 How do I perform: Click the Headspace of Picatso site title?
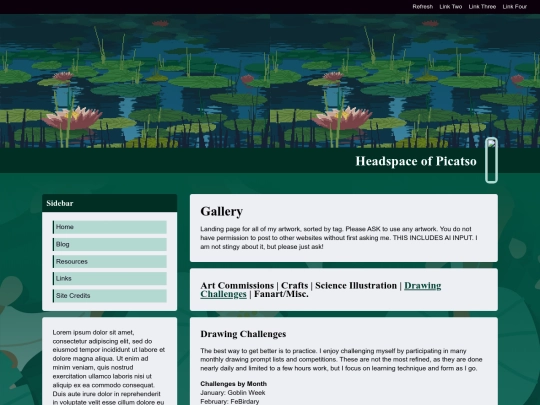point(416,161)
